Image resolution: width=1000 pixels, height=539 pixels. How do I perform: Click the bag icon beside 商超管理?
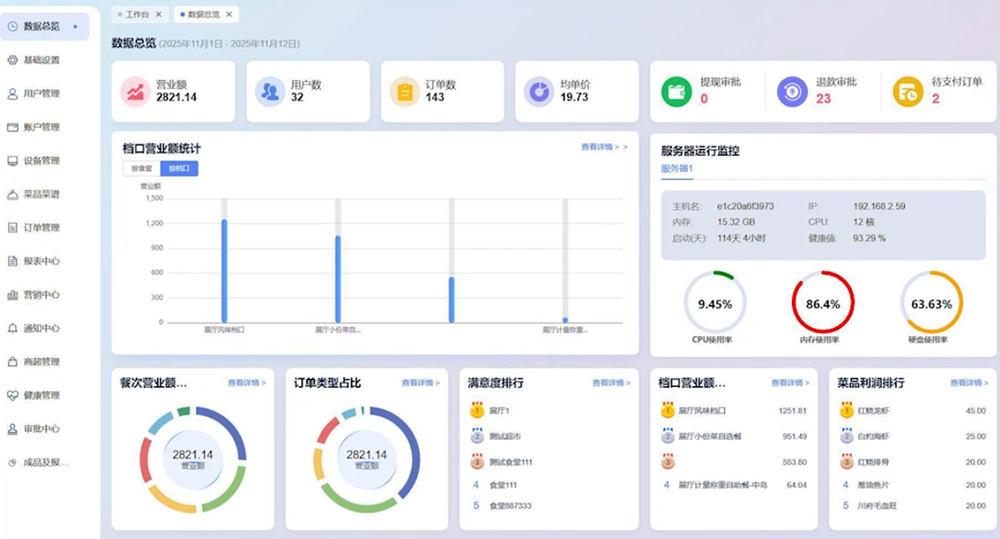[x=12, y=362]
